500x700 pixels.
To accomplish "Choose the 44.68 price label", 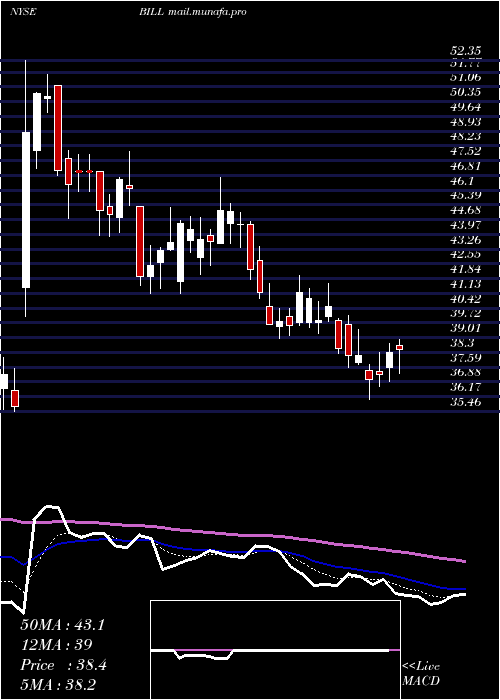I will [465, 210].
